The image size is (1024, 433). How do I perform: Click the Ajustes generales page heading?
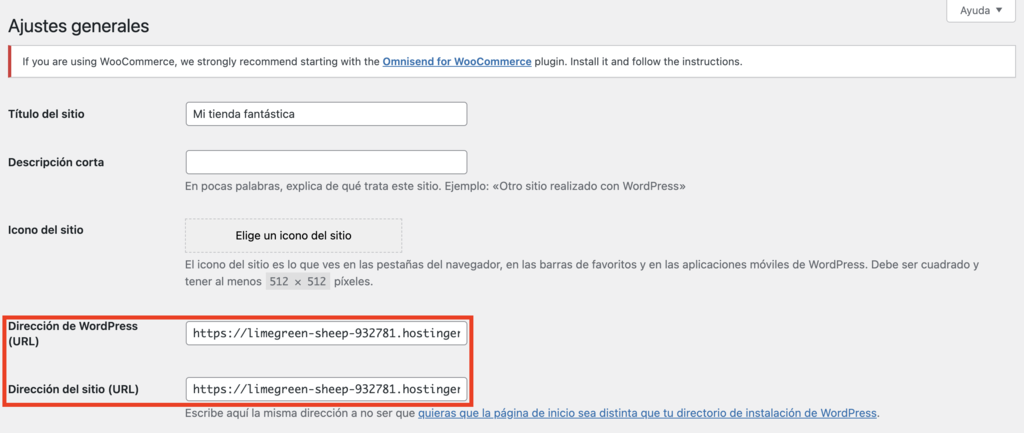coord(78,25)
